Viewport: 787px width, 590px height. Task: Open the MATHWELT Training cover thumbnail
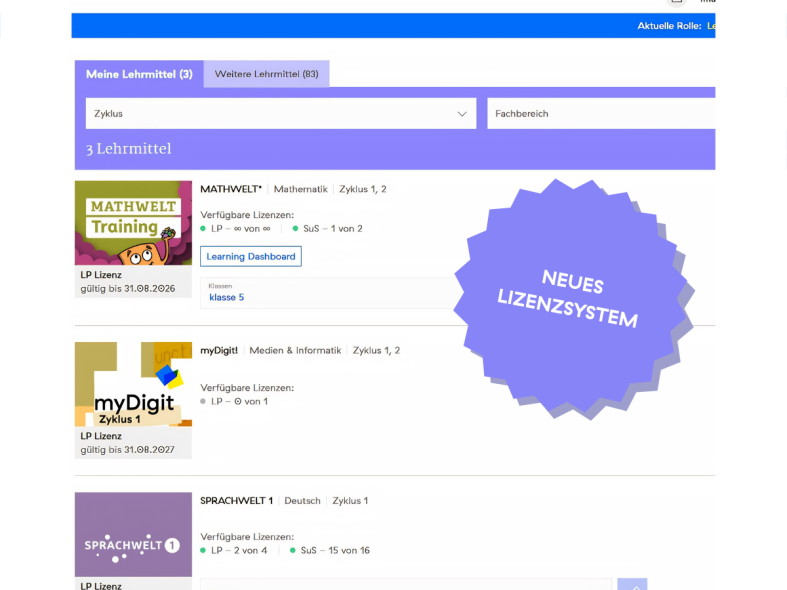133,223
